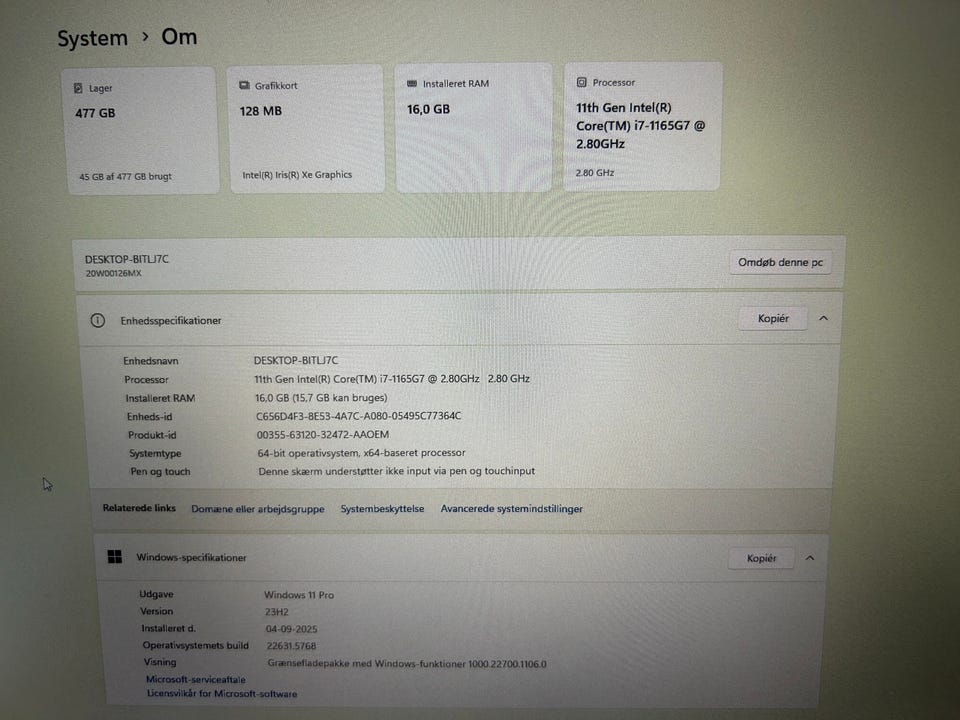The width and height of the screenshot is (960, 720).
Task: Click the model number 20W00126MX
Action: click(x=113, y=273)
